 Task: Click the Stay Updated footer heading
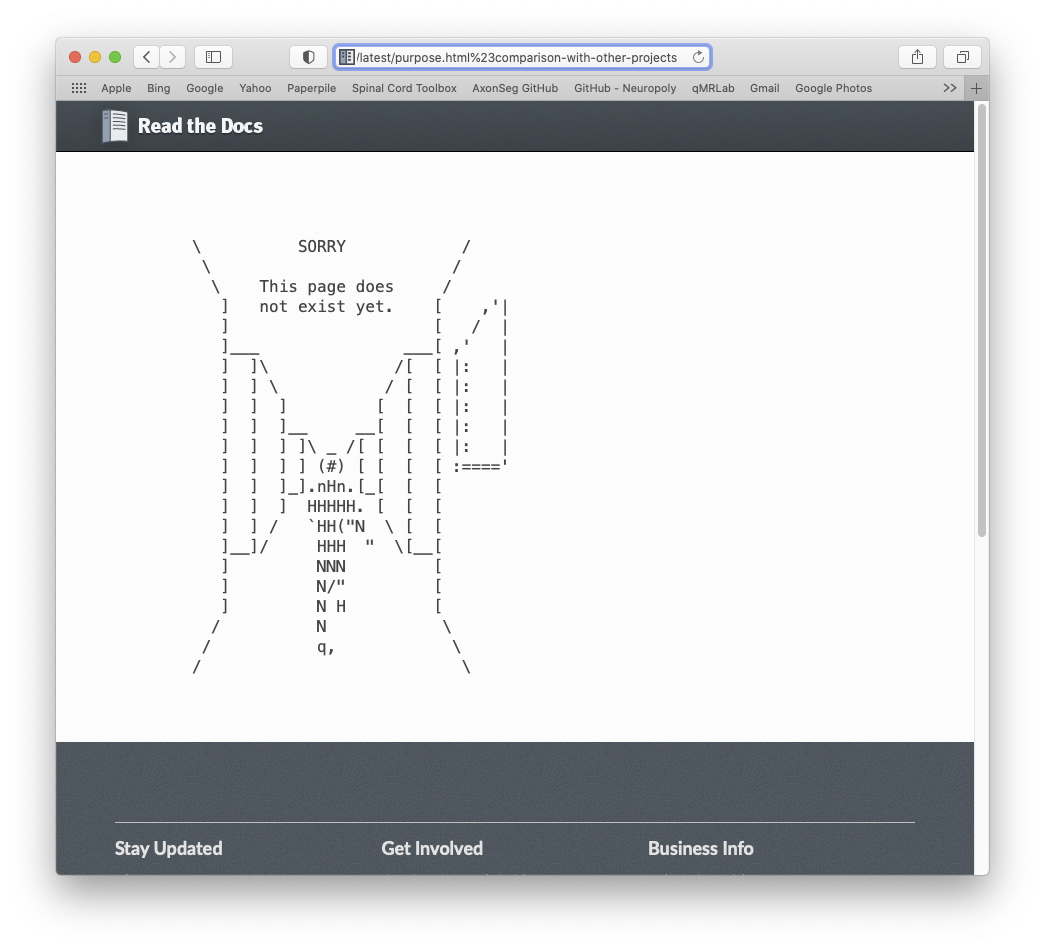(x=168, y=848)
